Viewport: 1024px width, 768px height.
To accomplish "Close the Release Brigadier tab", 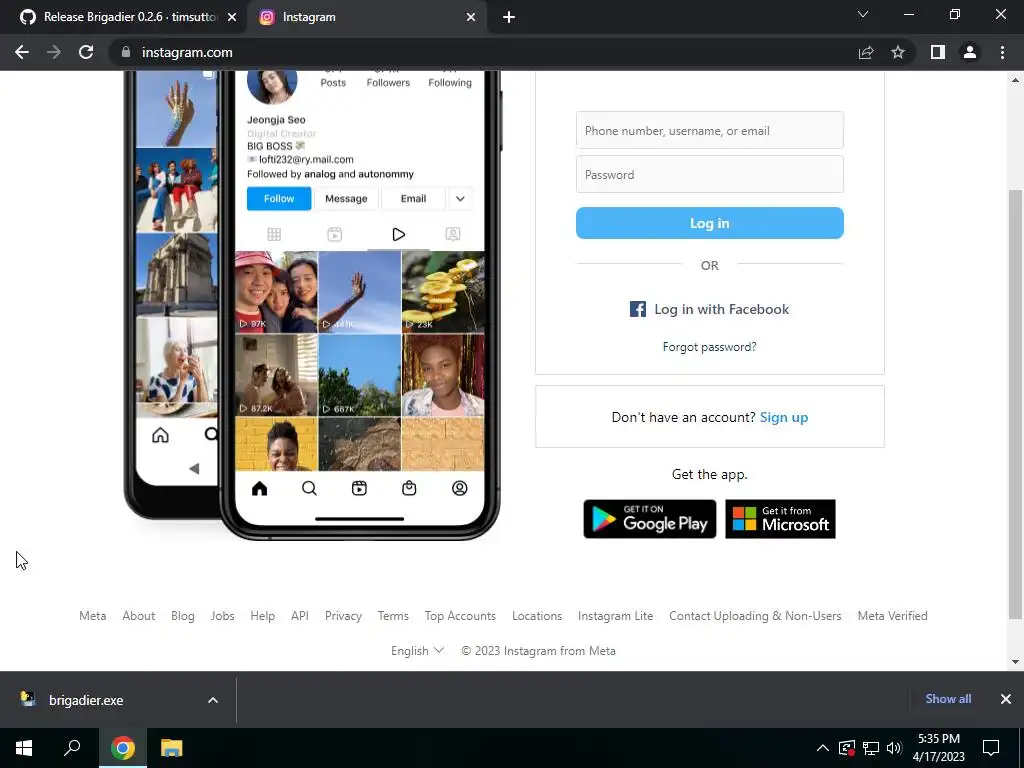I will click(x=232, y=18).
